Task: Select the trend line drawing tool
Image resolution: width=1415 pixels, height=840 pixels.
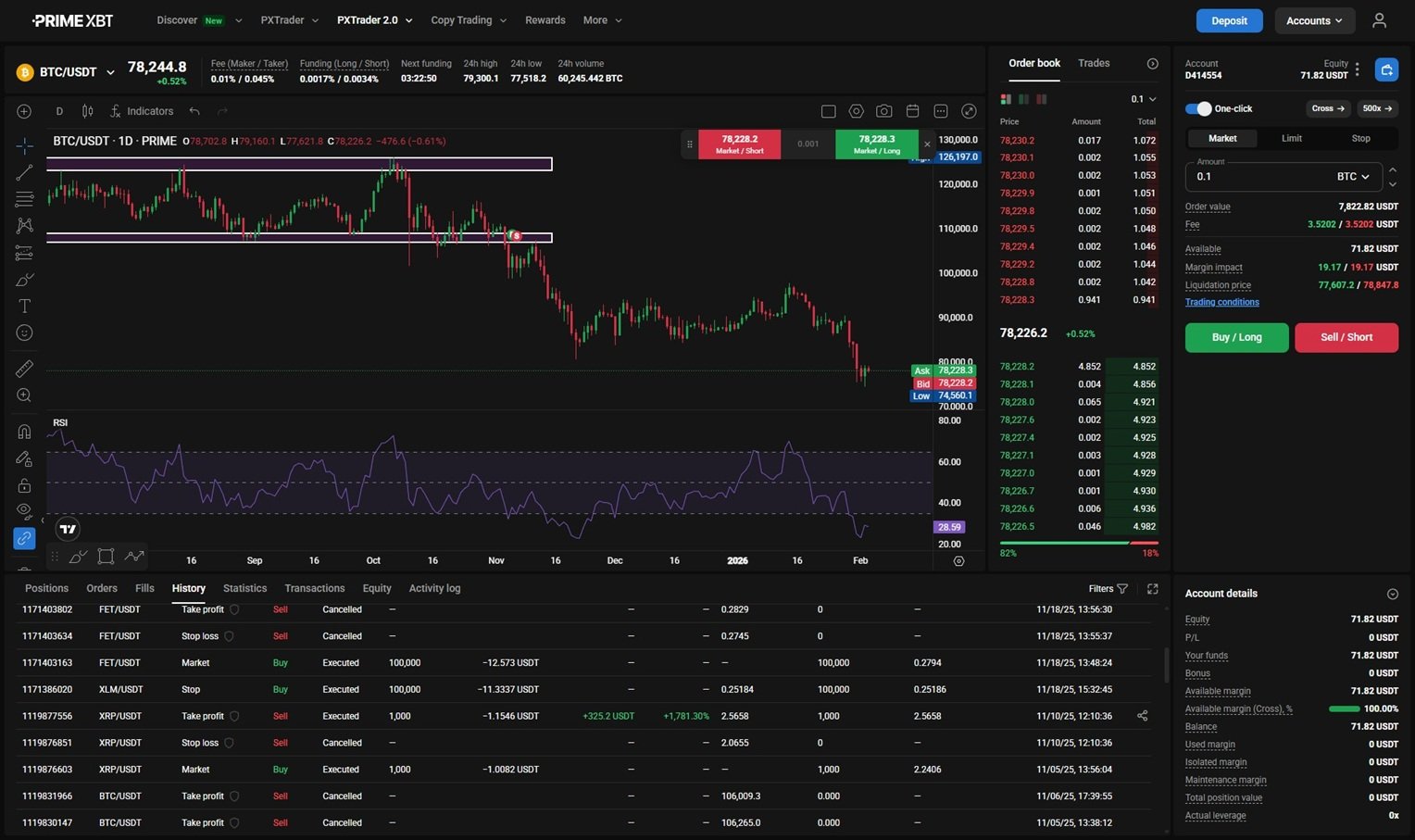Action: coord(24,172)
